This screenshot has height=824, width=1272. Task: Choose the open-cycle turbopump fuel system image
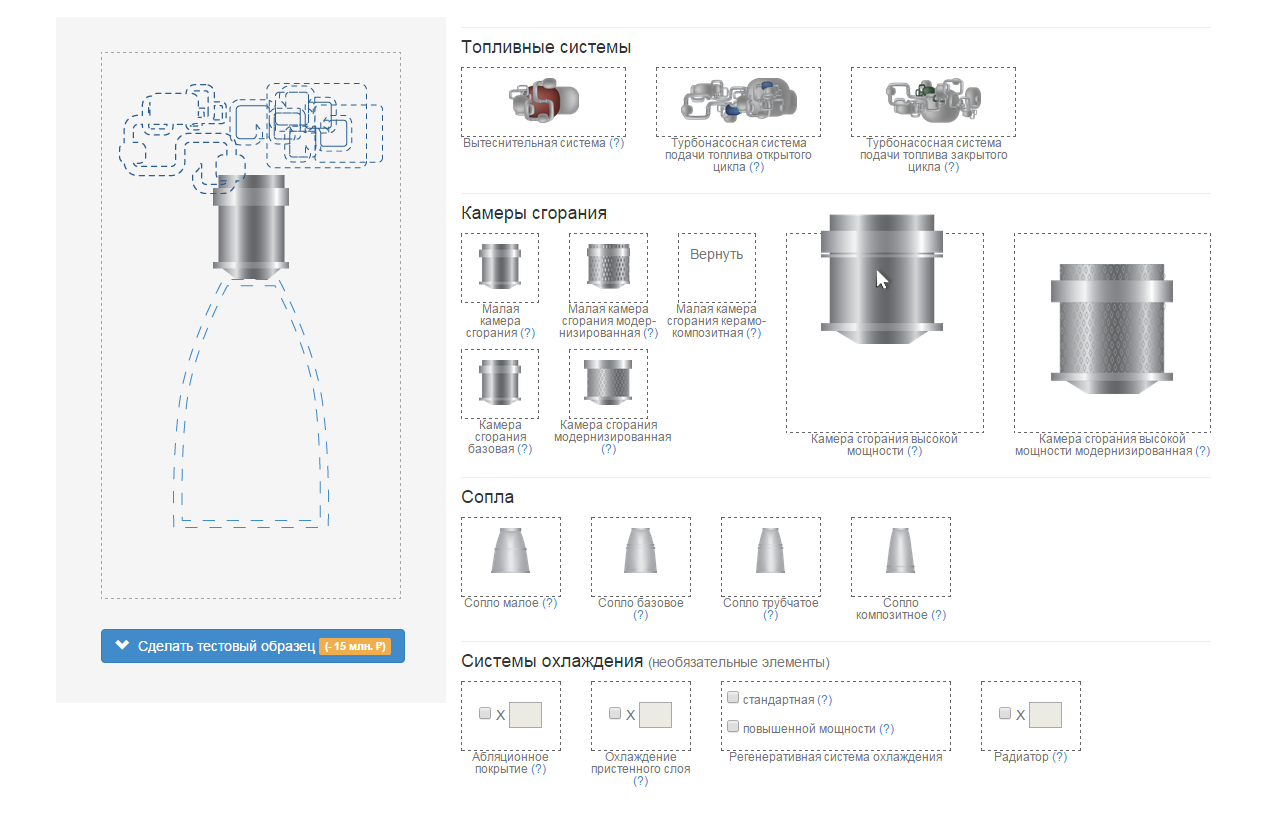pyautogui.click(x=738, y=101)
